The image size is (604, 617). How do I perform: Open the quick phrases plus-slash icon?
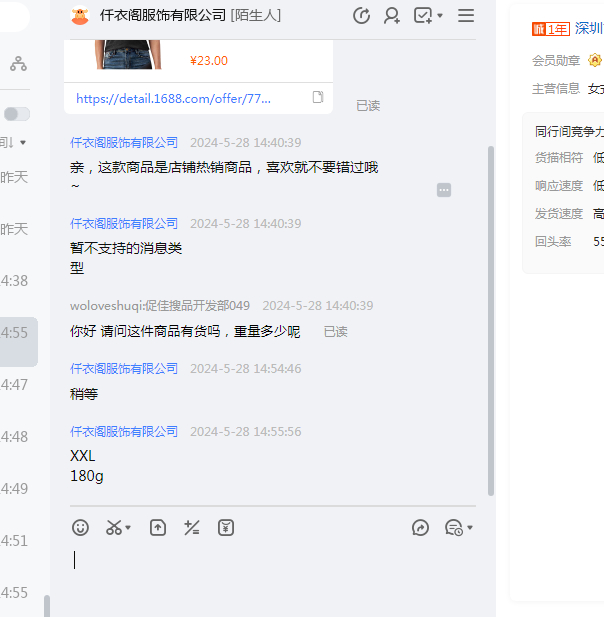click(192, 528)
